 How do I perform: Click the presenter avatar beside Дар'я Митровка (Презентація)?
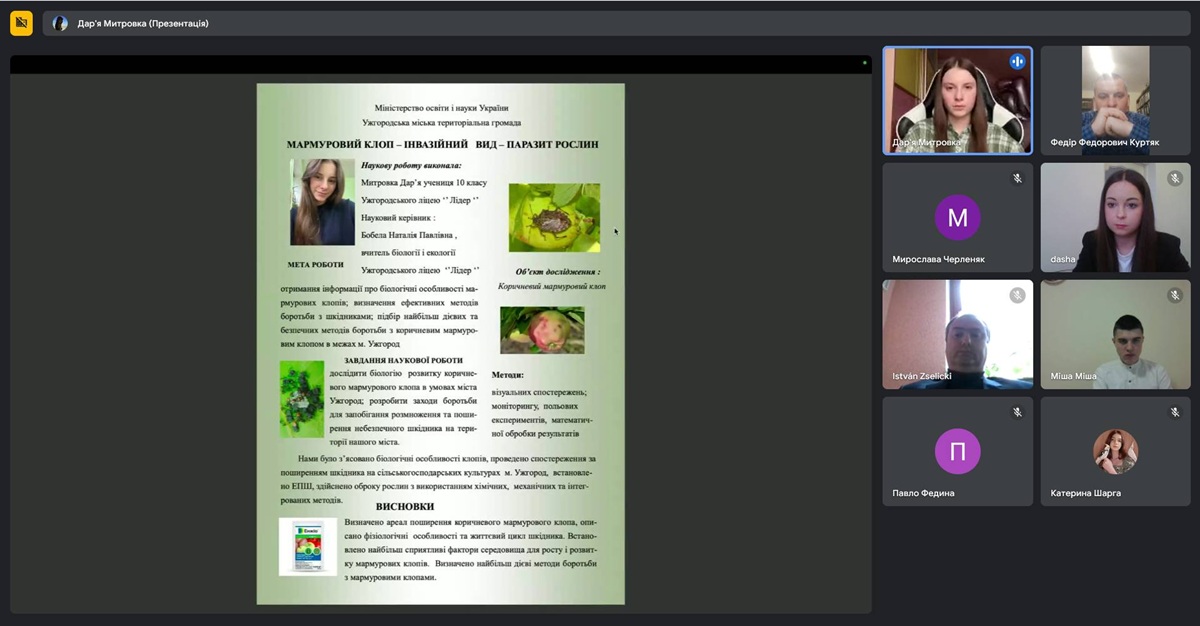tap(60, 23)
